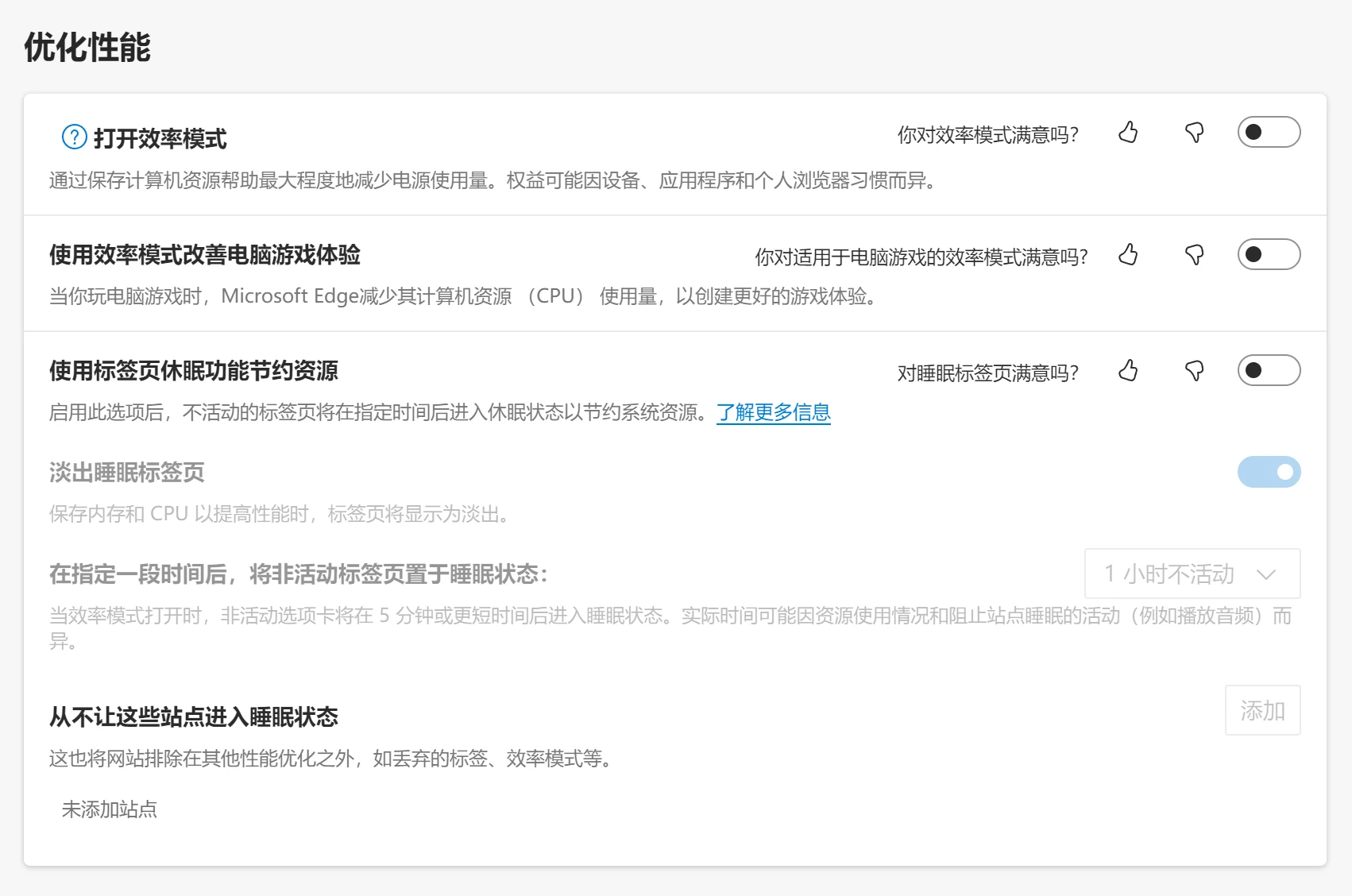Click the 在指定一段时间后 sleep timer label
1352x896 pixels.
299,574
